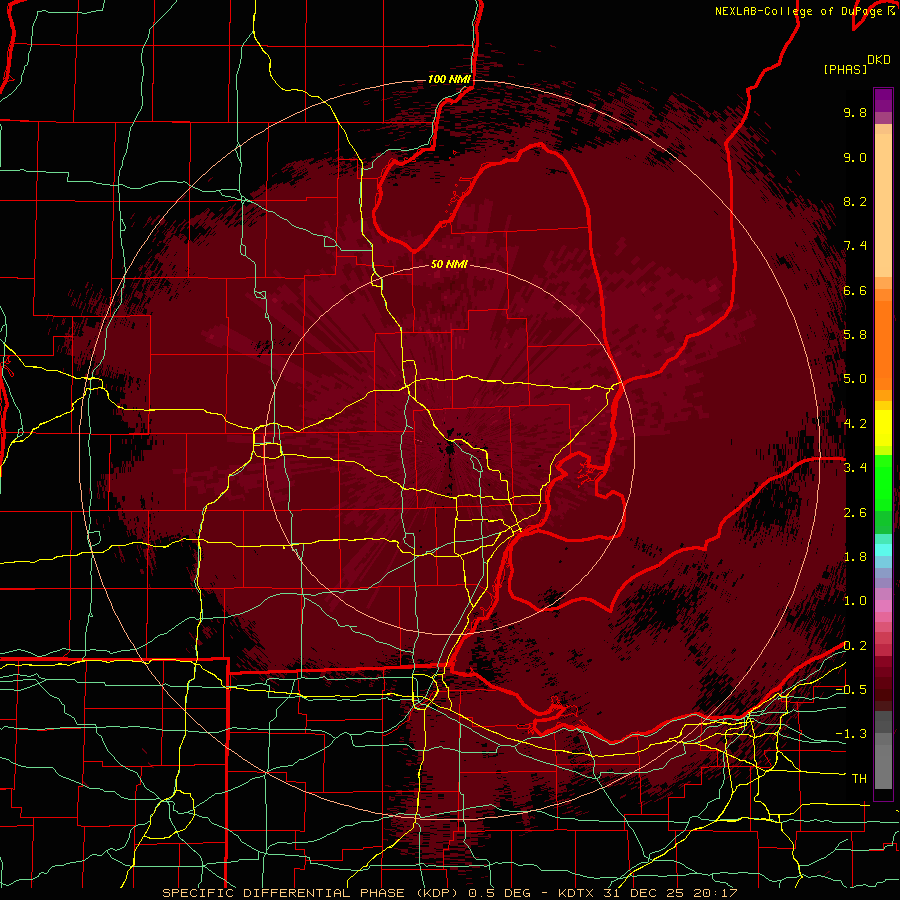Image resolution: width=900 pixels, height=900 pixels.
Task: Select the 5.0 scale value
Action: click(x=855, y=379)
